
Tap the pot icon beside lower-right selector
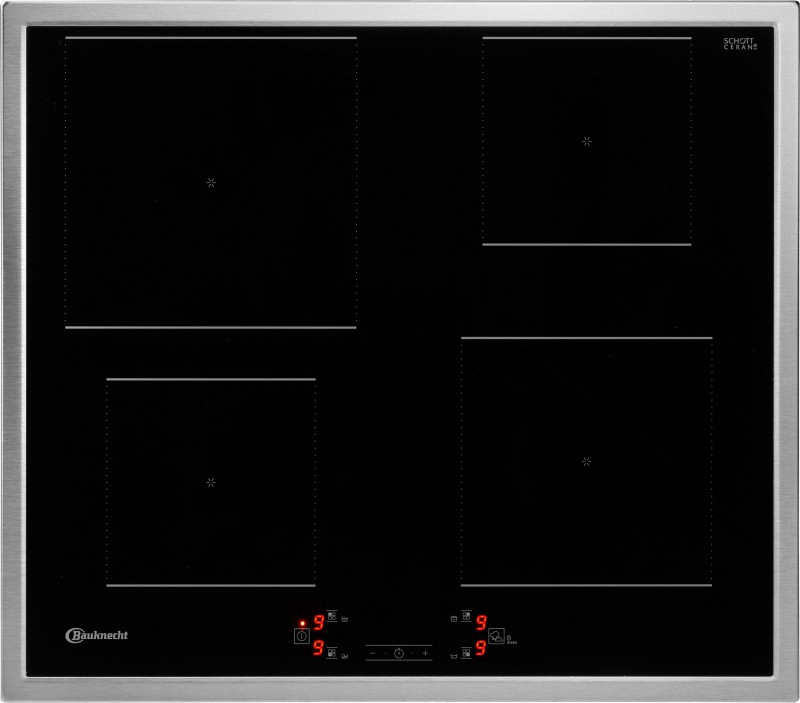pos(454,656)
